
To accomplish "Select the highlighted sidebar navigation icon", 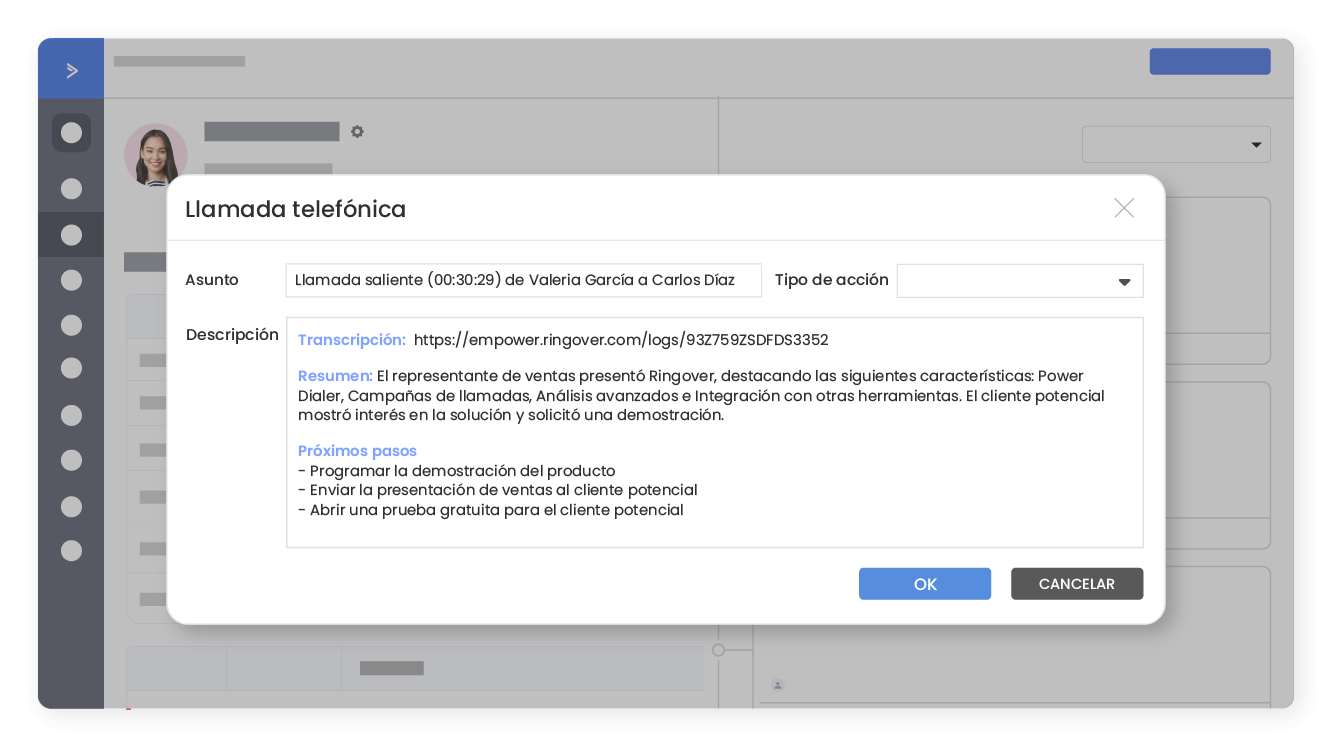I will pyautogui.click(x=71, y=235).
